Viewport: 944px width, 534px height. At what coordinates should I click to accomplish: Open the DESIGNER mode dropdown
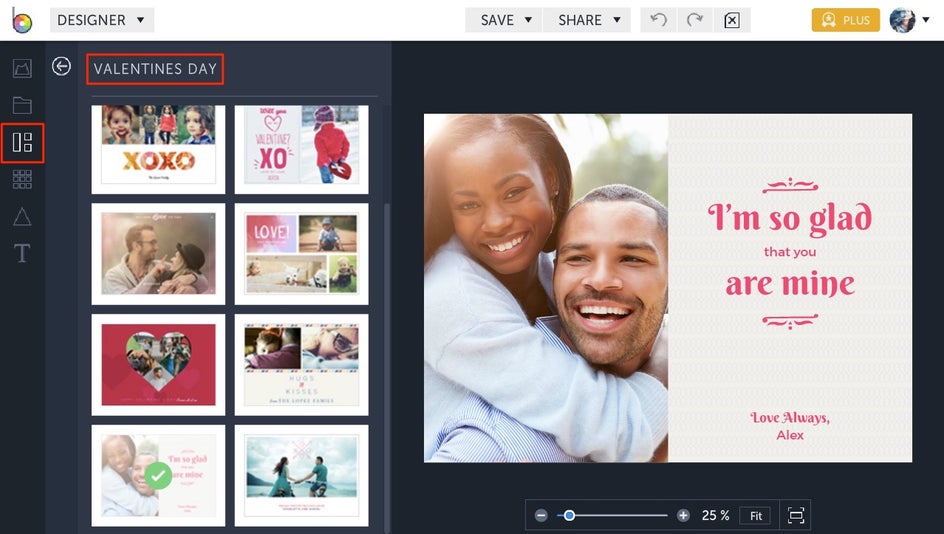point(102,20)
